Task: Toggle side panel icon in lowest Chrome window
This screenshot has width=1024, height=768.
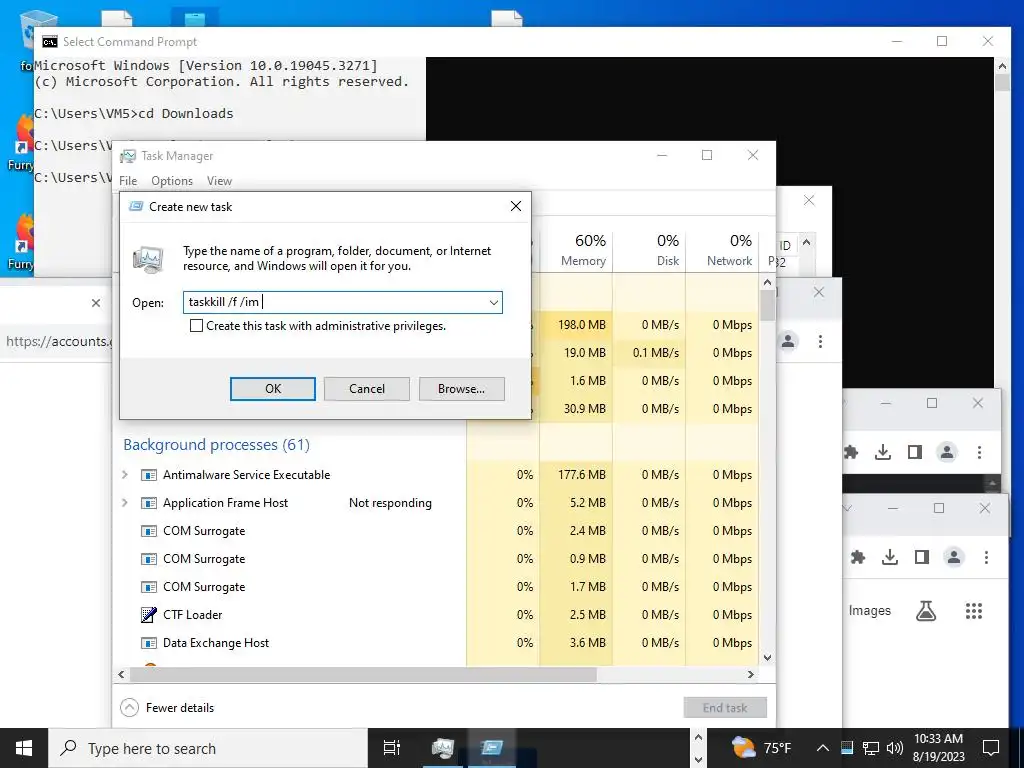Action: point(921,557)
